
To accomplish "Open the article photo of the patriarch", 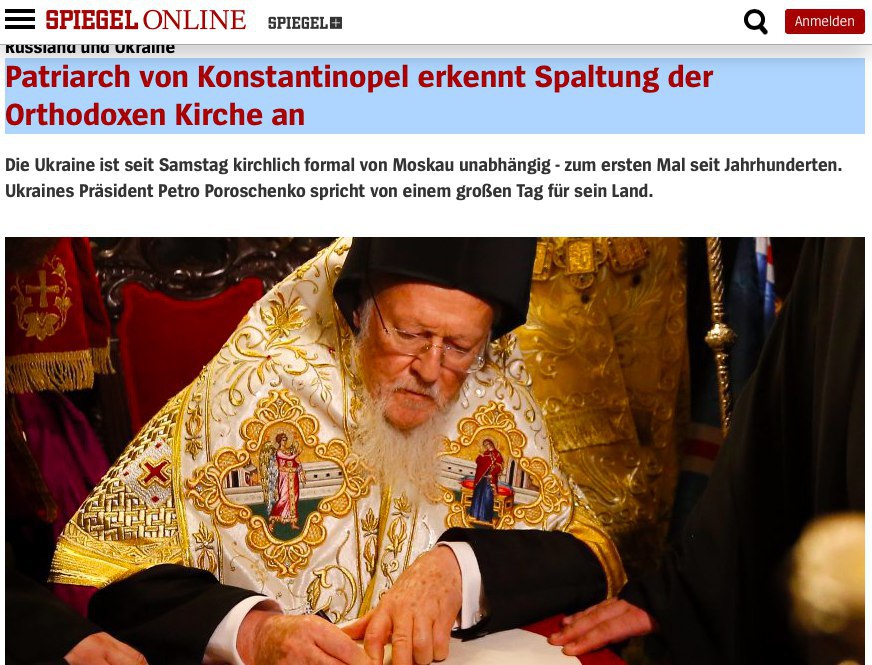I will [435, 451].
